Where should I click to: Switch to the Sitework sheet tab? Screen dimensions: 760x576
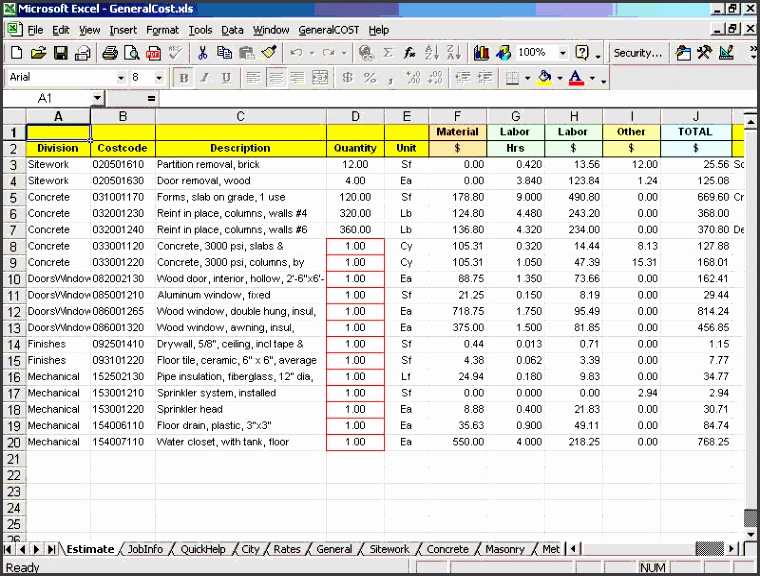(x=389, y=549)
